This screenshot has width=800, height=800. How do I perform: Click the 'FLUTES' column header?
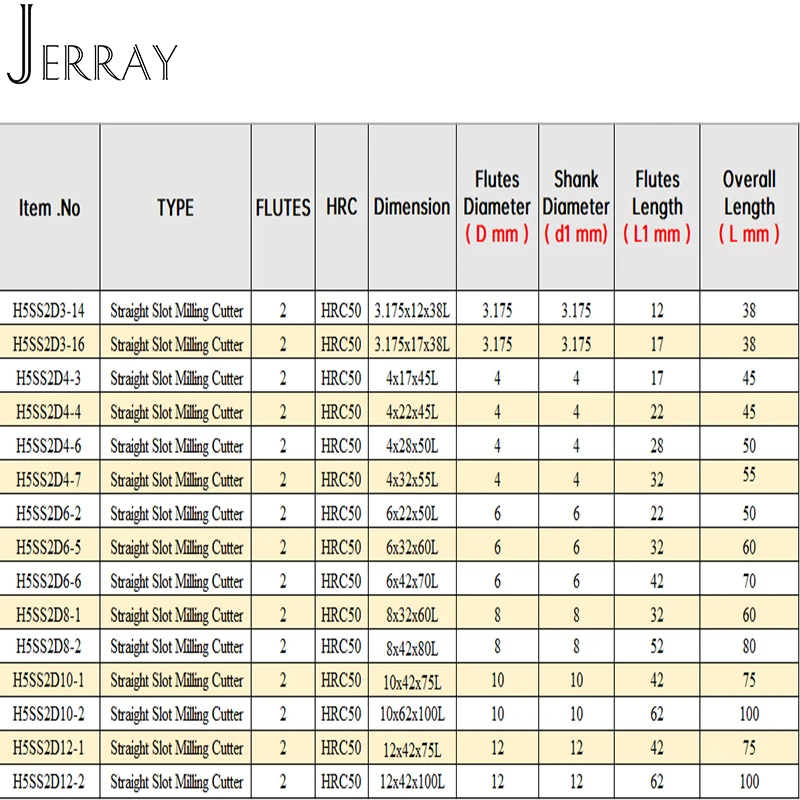(x=283, y=208)
